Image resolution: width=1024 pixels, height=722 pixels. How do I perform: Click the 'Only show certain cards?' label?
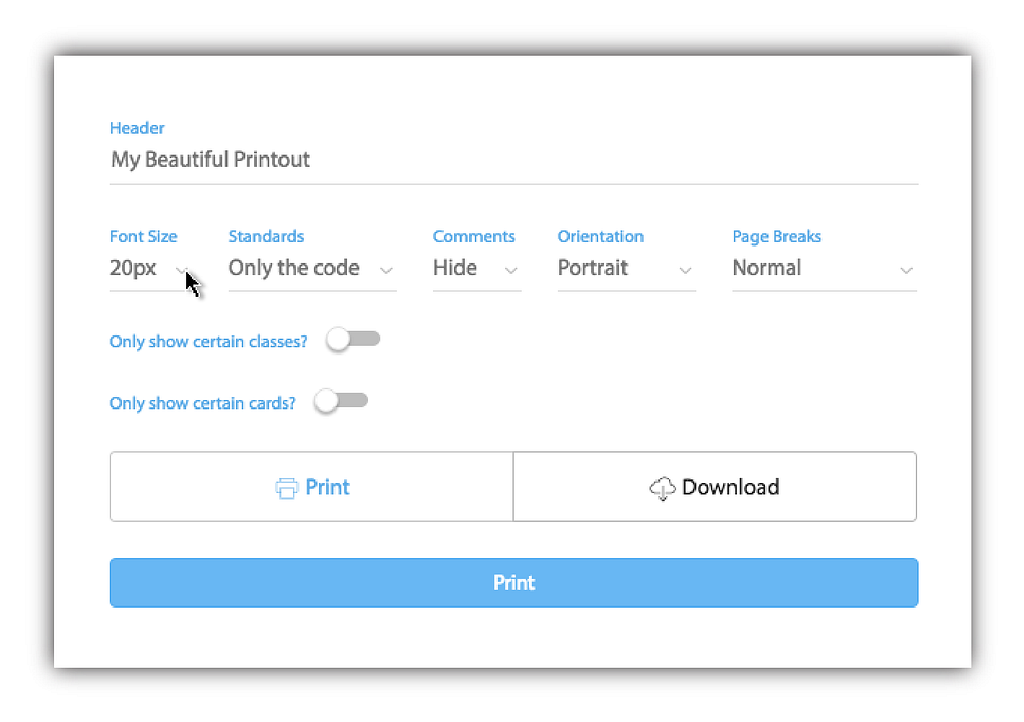[202, 403]
